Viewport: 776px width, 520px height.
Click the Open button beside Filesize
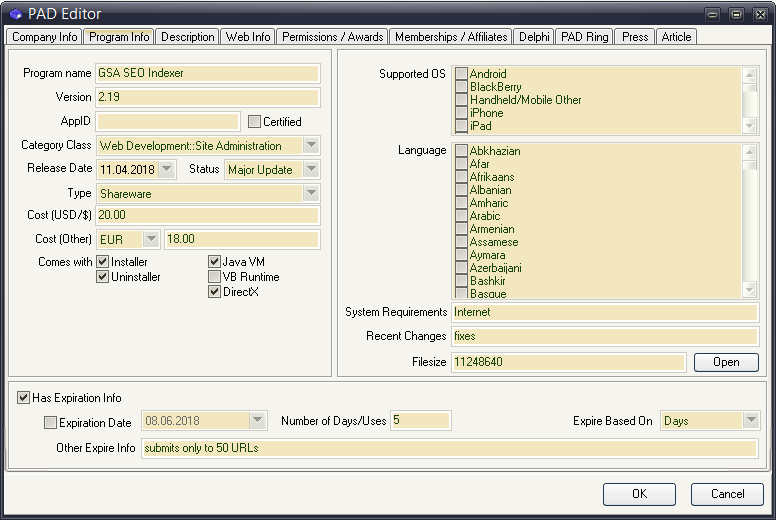(726, 362)
